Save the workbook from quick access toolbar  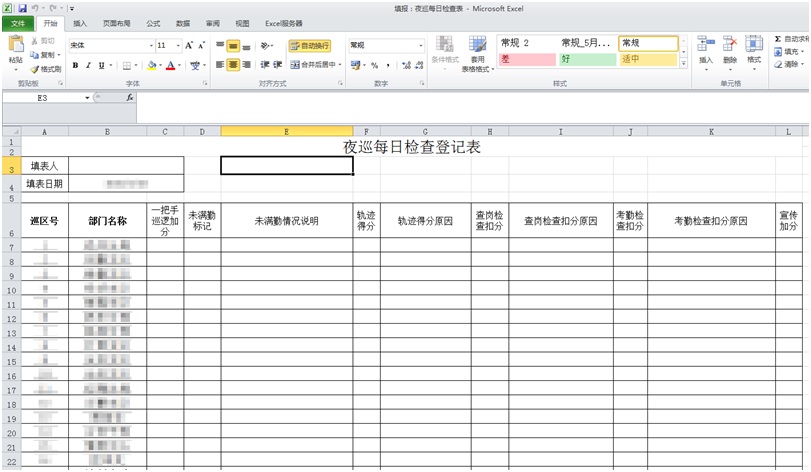(x=21, y=8)
